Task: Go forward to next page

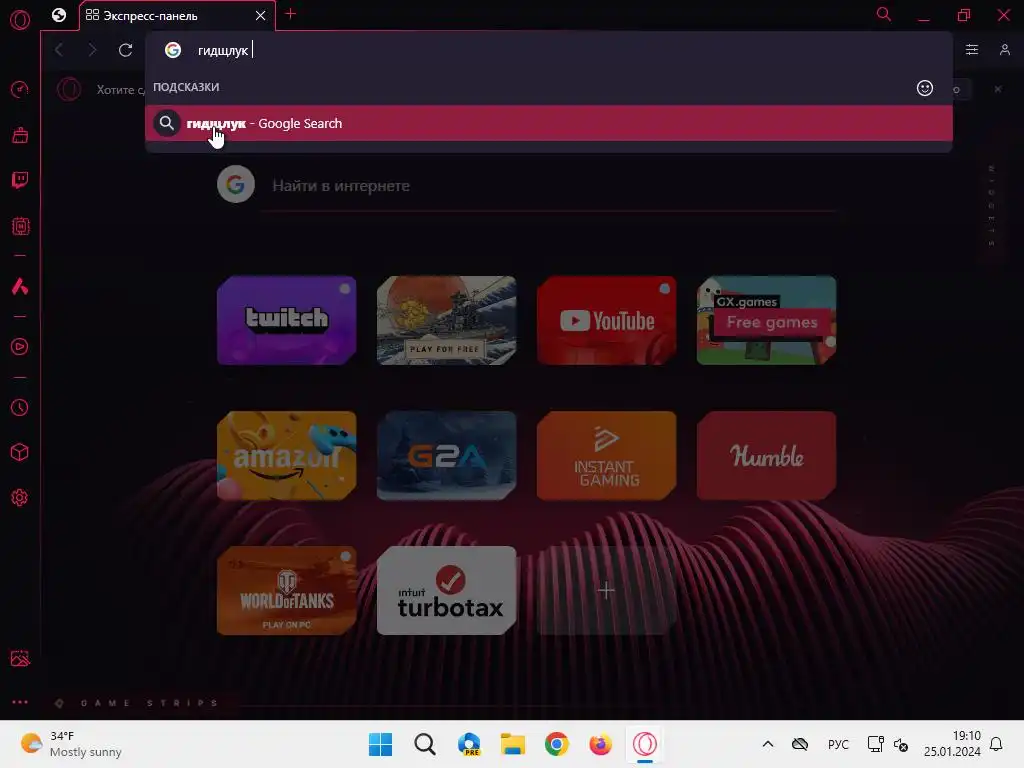Action: pyautogui.click(x=92, y=50)
